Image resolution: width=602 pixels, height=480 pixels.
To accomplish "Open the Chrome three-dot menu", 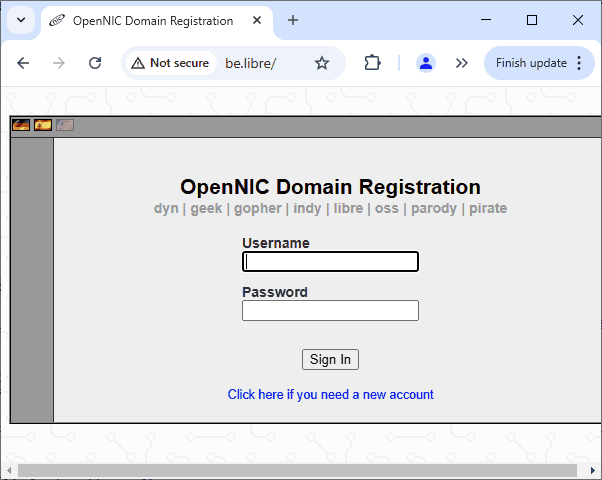I will tap(579, 63).
